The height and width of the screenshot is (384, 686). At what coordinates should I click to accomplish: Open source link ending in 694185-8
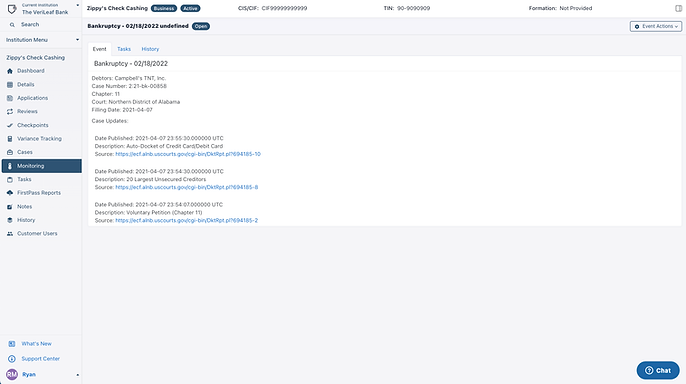pos(187,187)
